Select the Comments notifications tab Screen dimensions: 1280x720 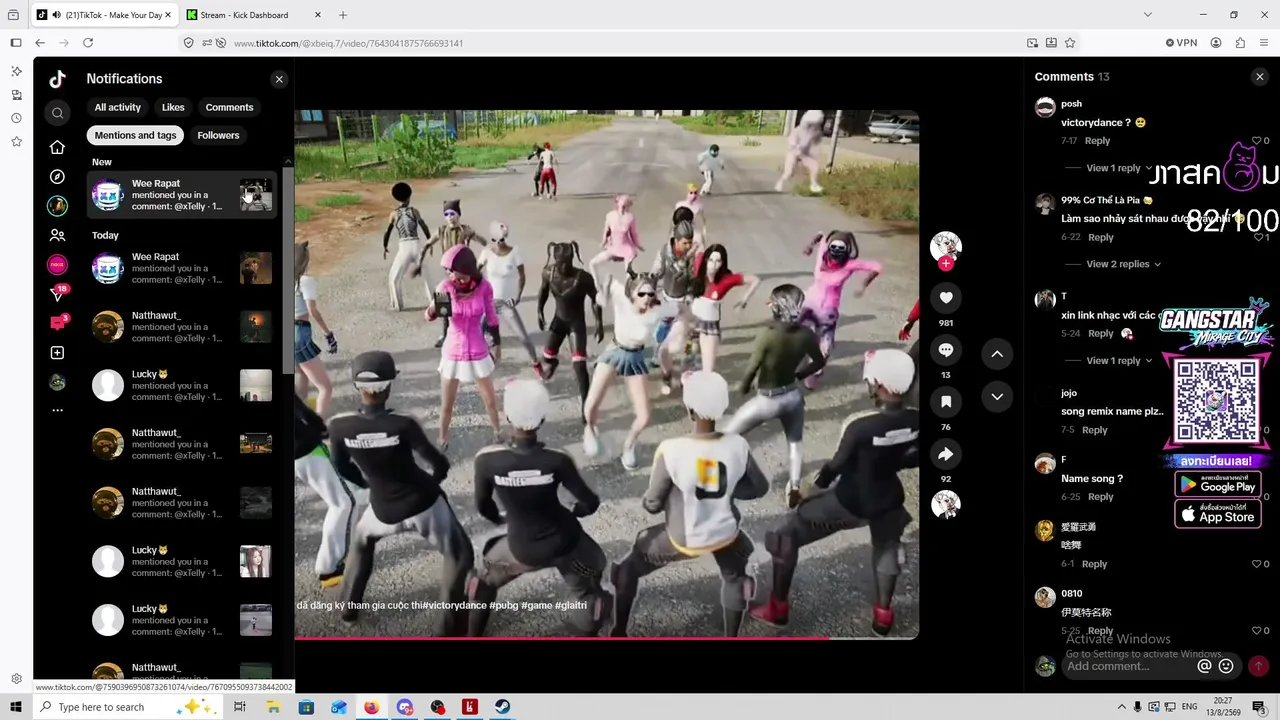tap(229, 108)
